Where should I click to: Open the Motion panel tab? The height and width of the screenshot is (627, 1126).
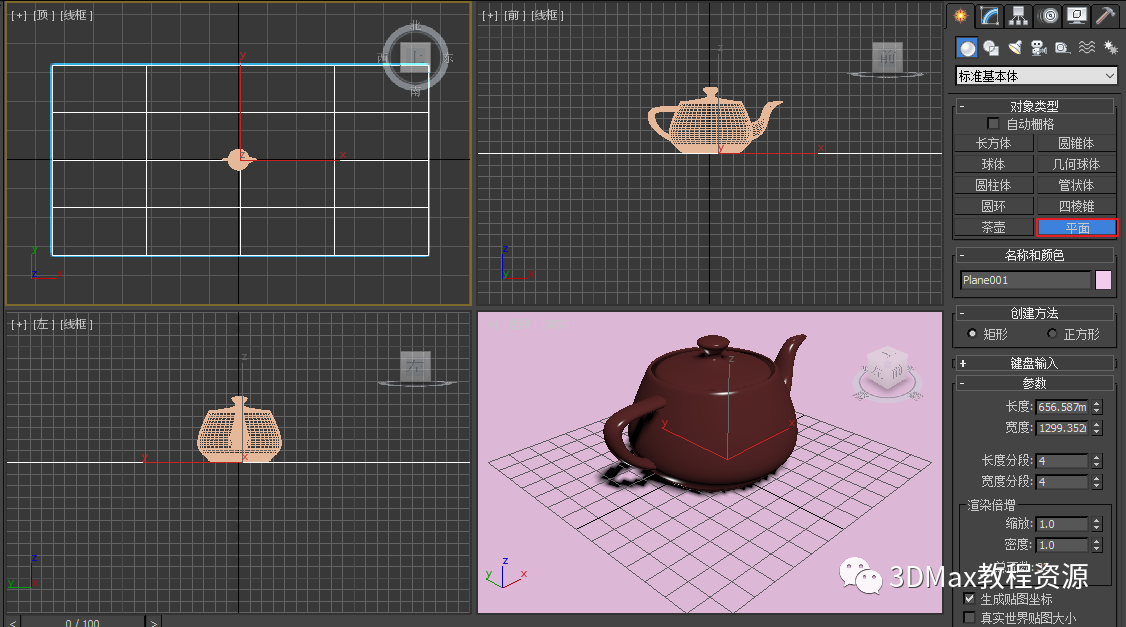click(1047, 15)
